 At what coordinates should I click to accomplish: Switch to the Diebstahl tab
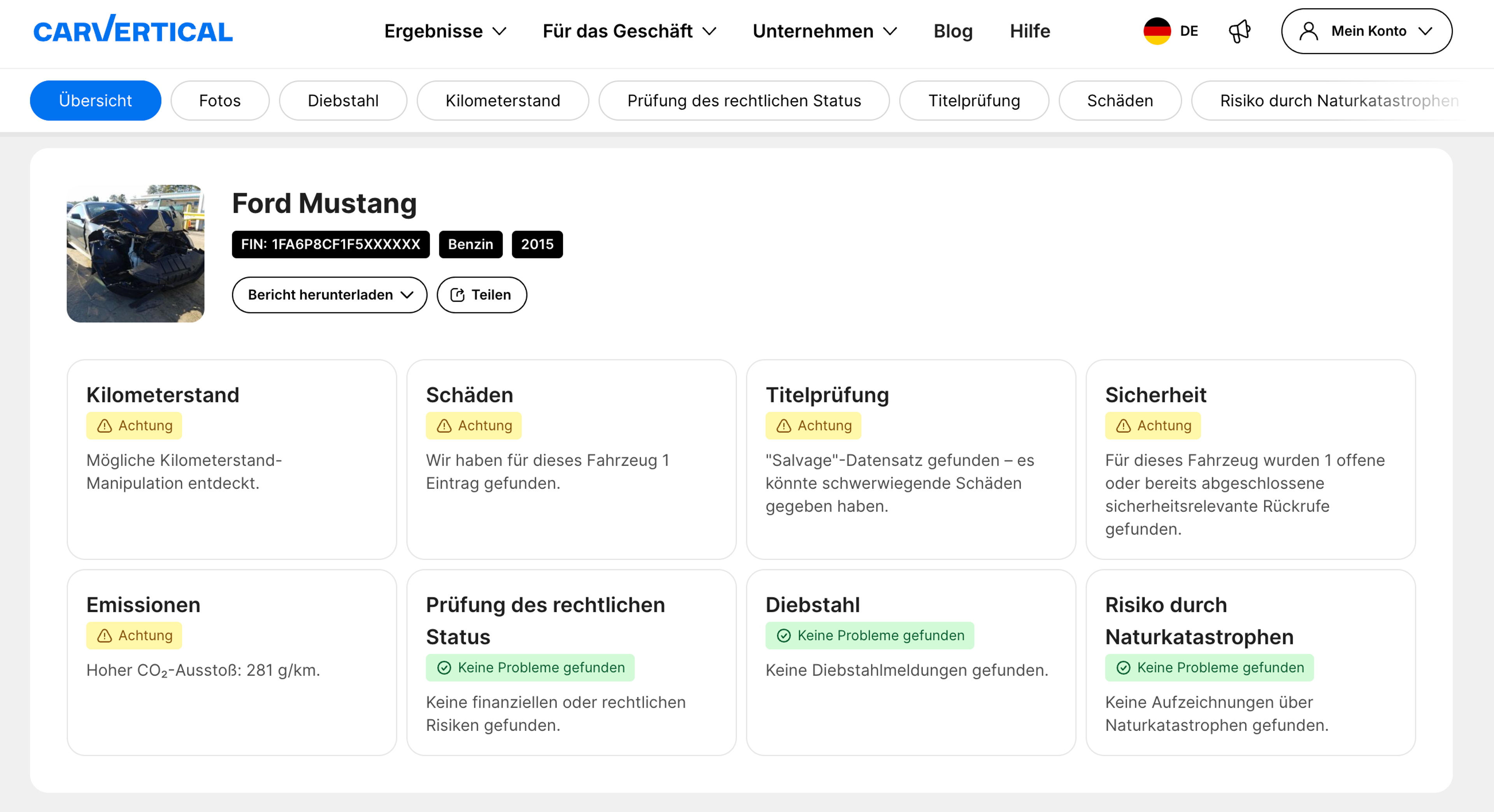click(x=343, y=100)
